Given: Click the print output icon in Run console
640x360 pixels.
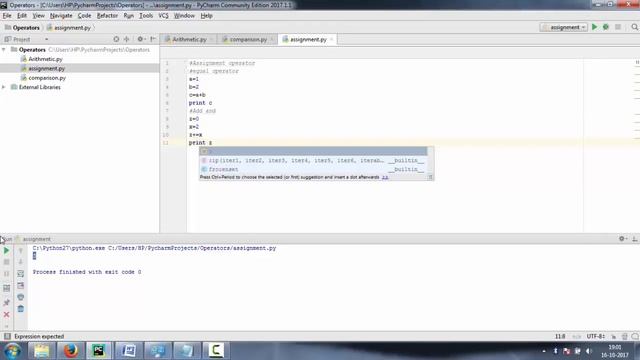Looking at the screenshot, I should tap(20, 297).
